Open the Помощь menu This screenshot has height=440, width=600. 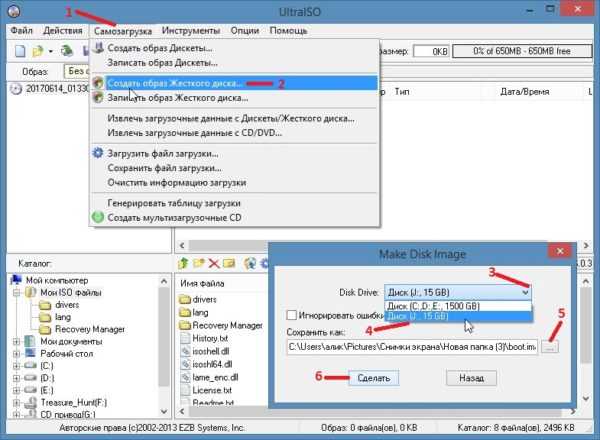289,31
